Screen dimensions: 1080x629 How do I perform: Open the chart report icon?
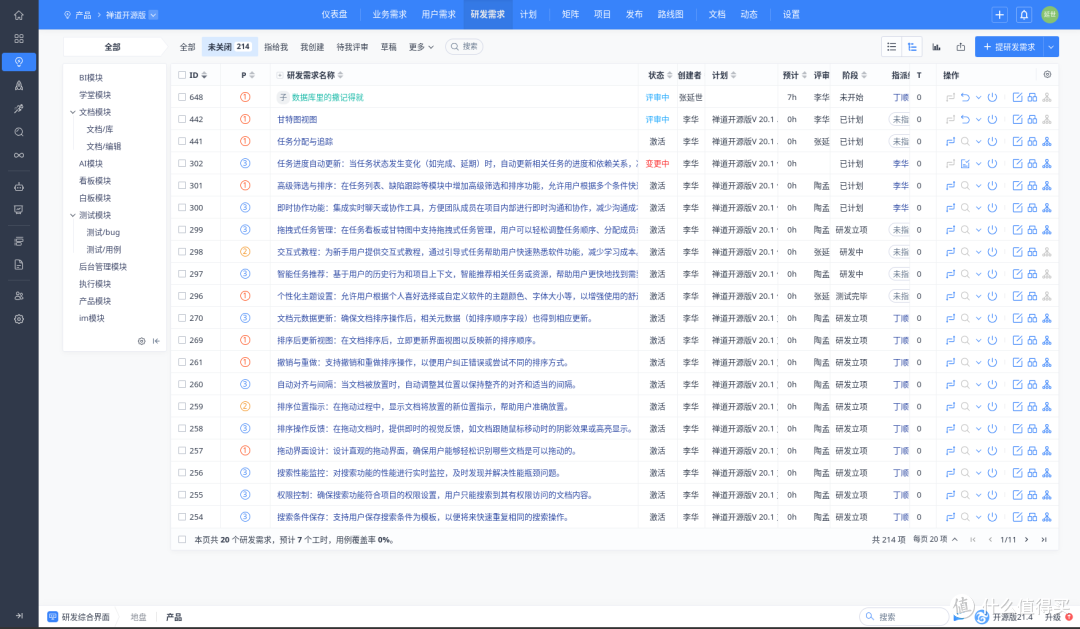pos(936,47)
